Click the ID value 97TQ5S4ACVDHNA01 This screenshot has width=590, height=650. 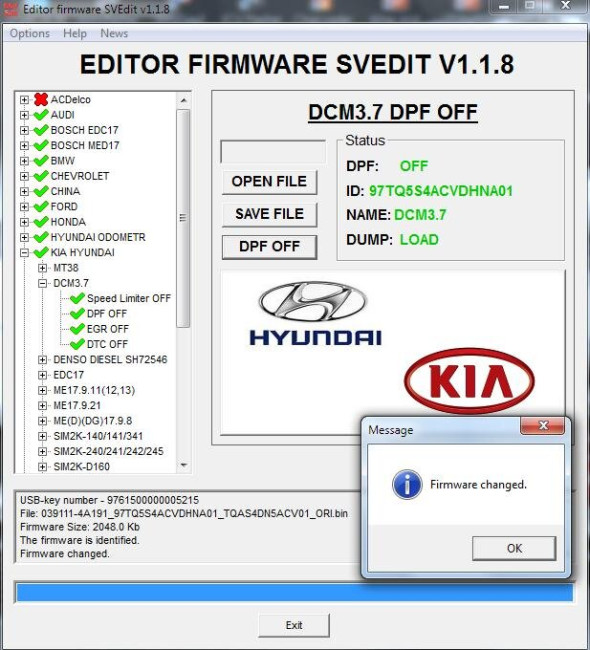pos(441,191)
